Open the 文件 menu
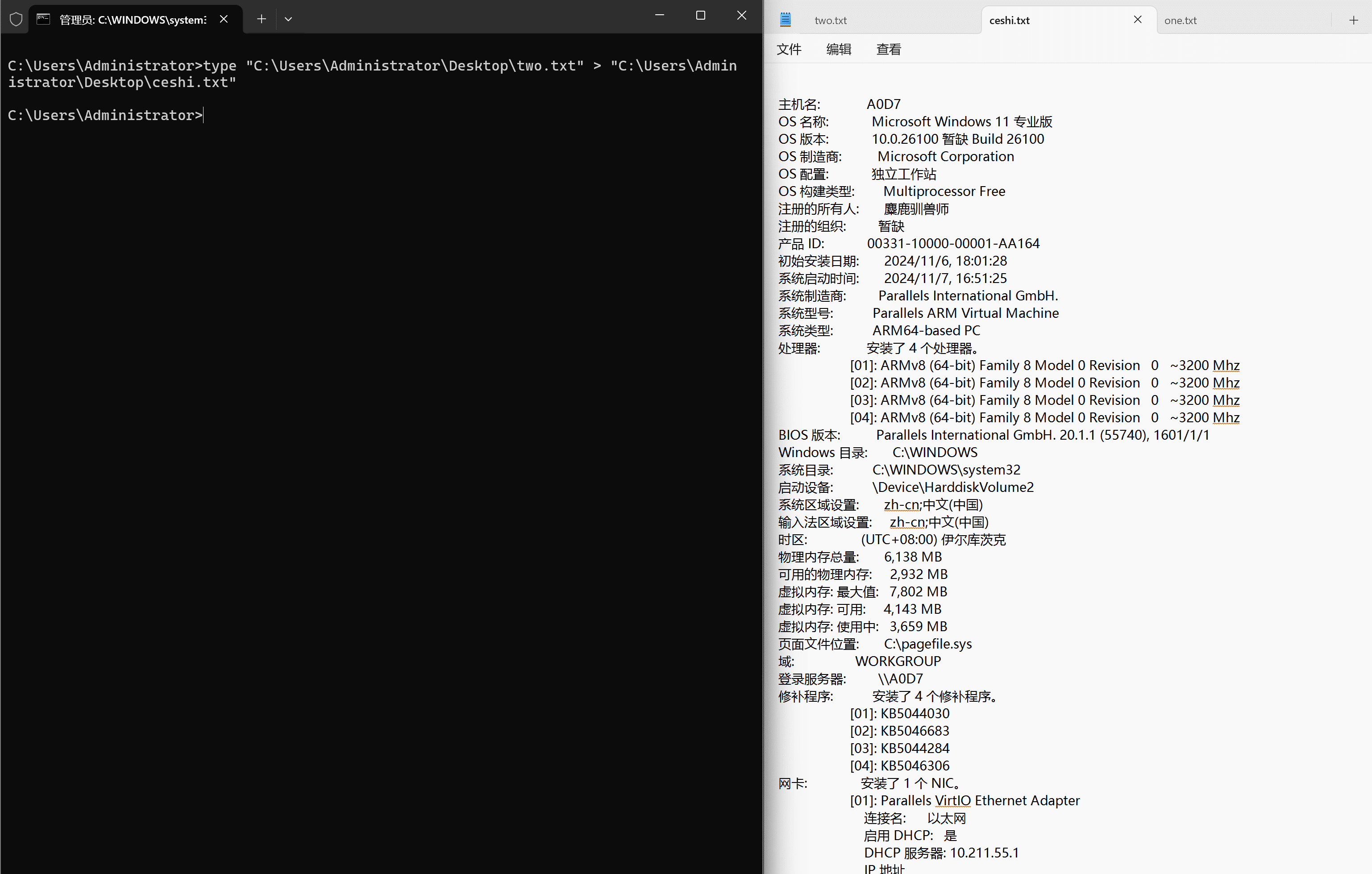Viewport: 1372px width, 874px height. coord(789,50)
